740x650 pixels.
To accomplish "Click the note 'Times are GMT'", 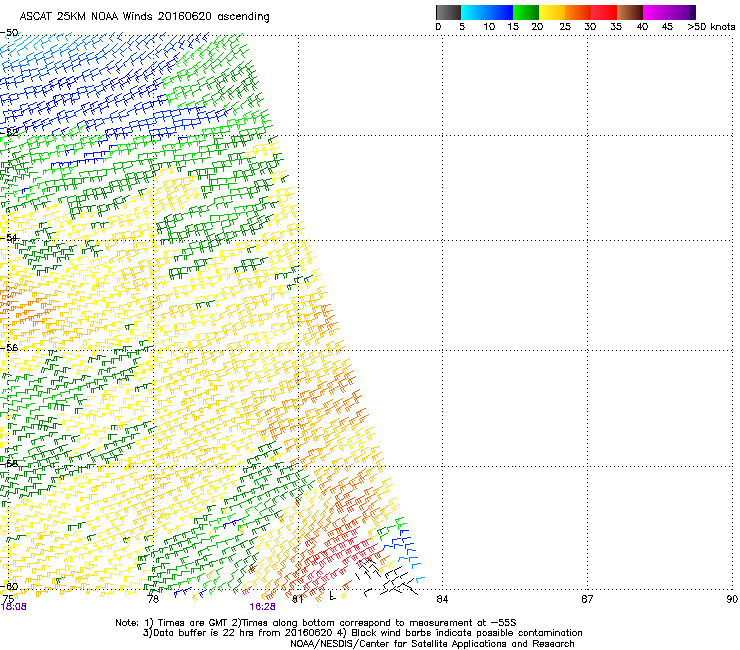I will [x=192, y=623].
